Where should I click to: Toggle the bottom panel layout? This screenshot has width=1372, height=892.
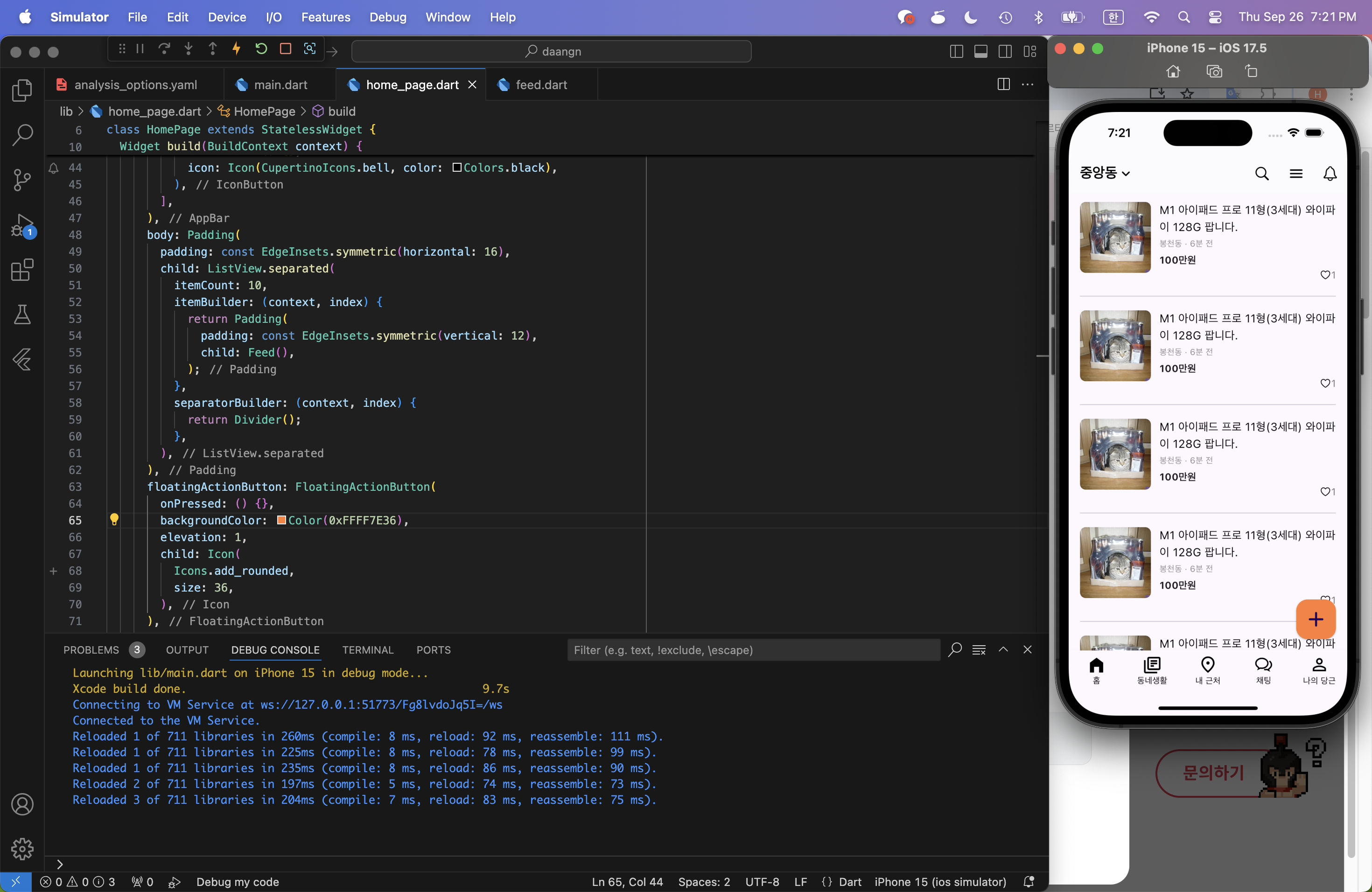pyautogui.click(x=980, y=51)
